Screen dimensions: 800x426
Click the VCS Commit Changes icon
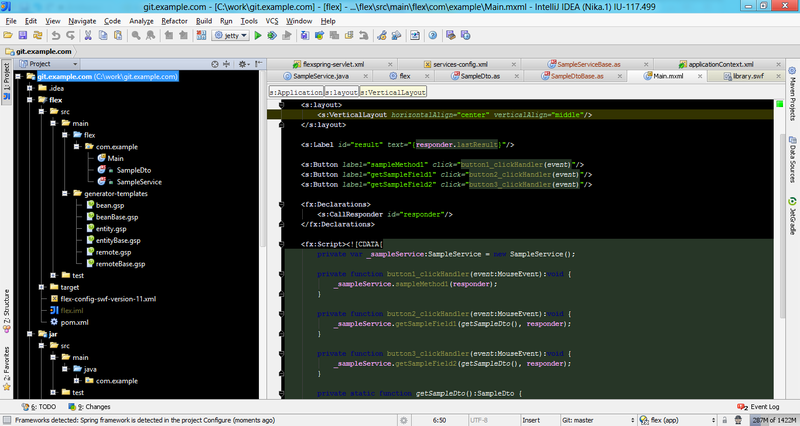pos(319,35)
